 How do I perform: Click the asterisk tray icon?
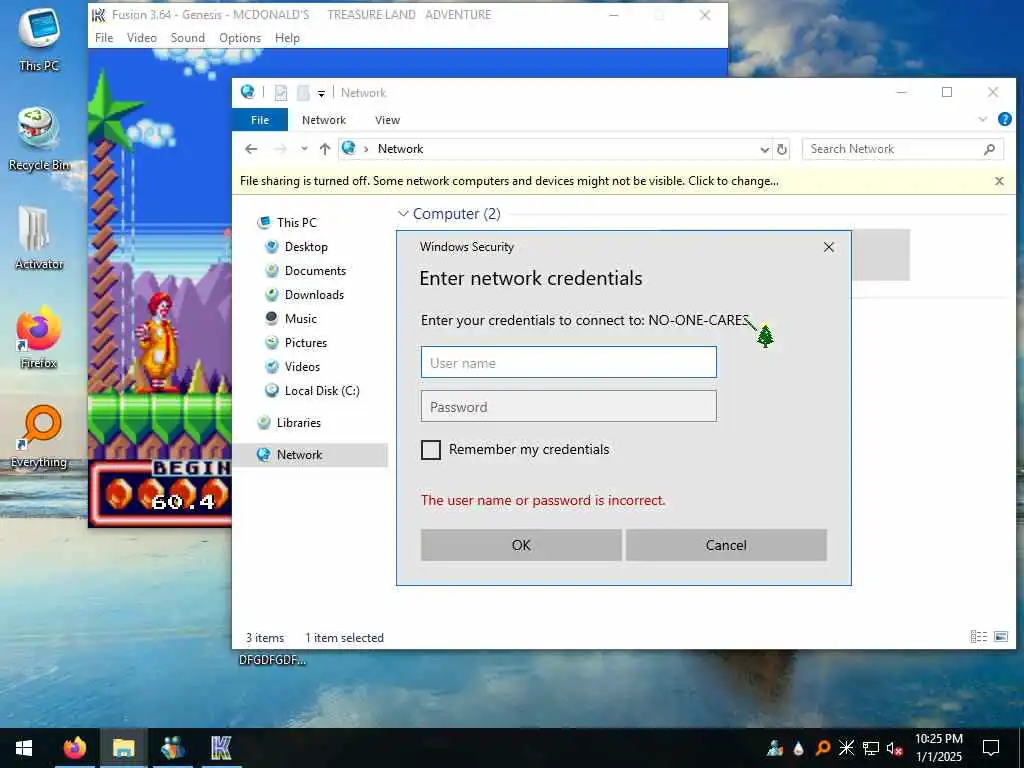coord(846,748)
